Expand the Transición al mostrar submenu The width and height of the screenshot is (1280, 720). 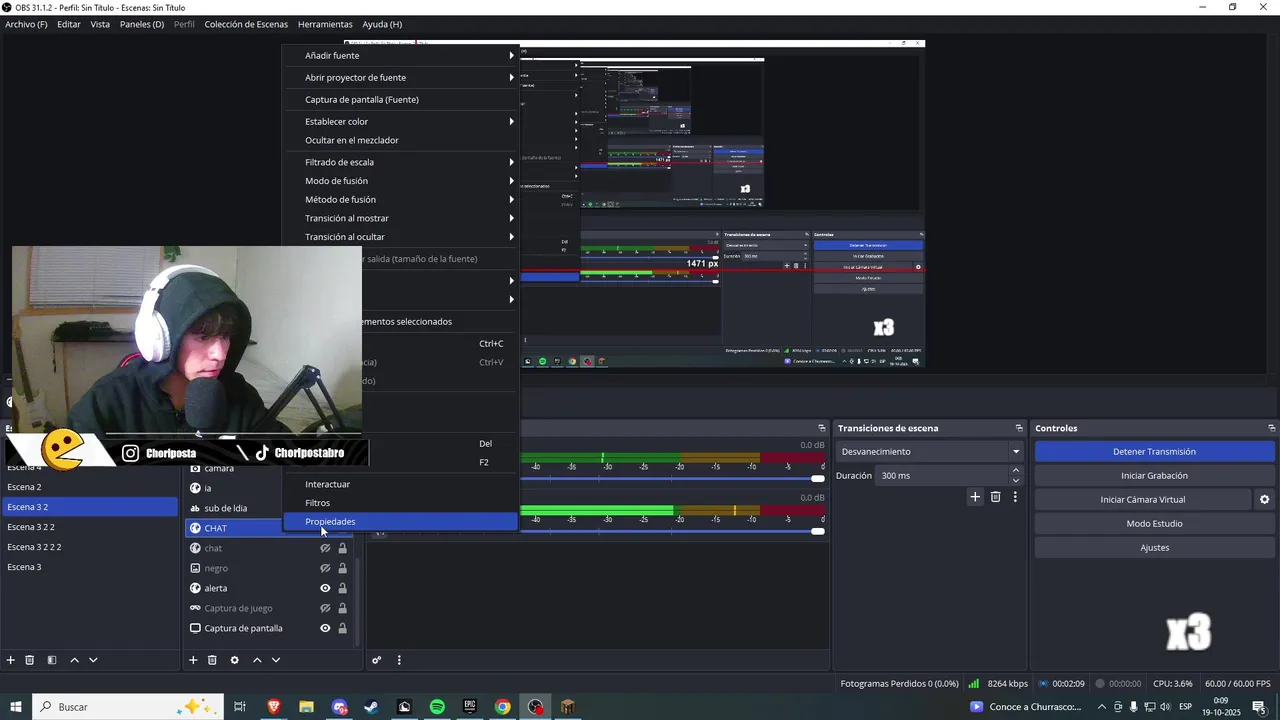click(x=400, y=218)
